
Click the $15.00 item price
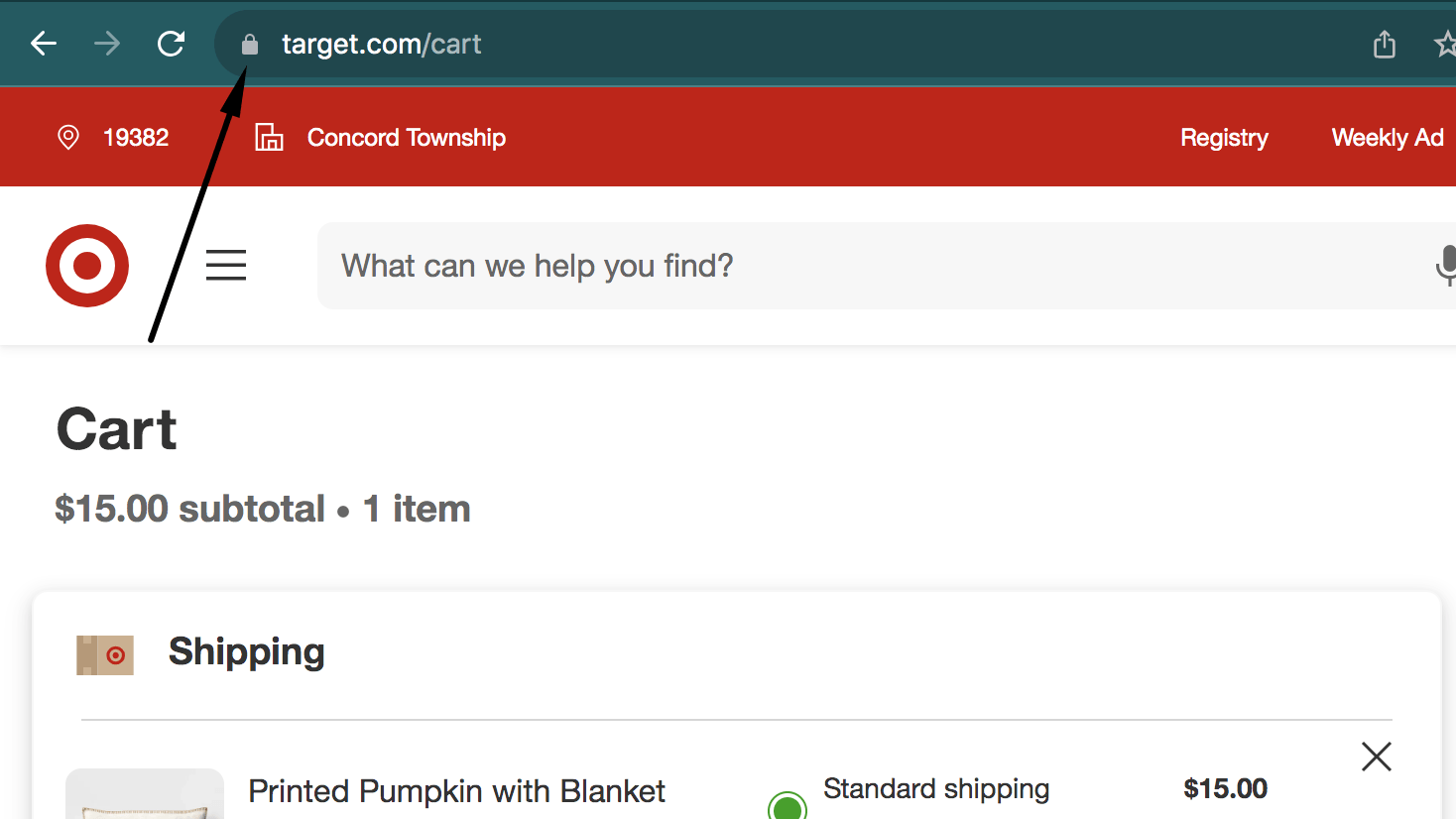point(1225,788)
